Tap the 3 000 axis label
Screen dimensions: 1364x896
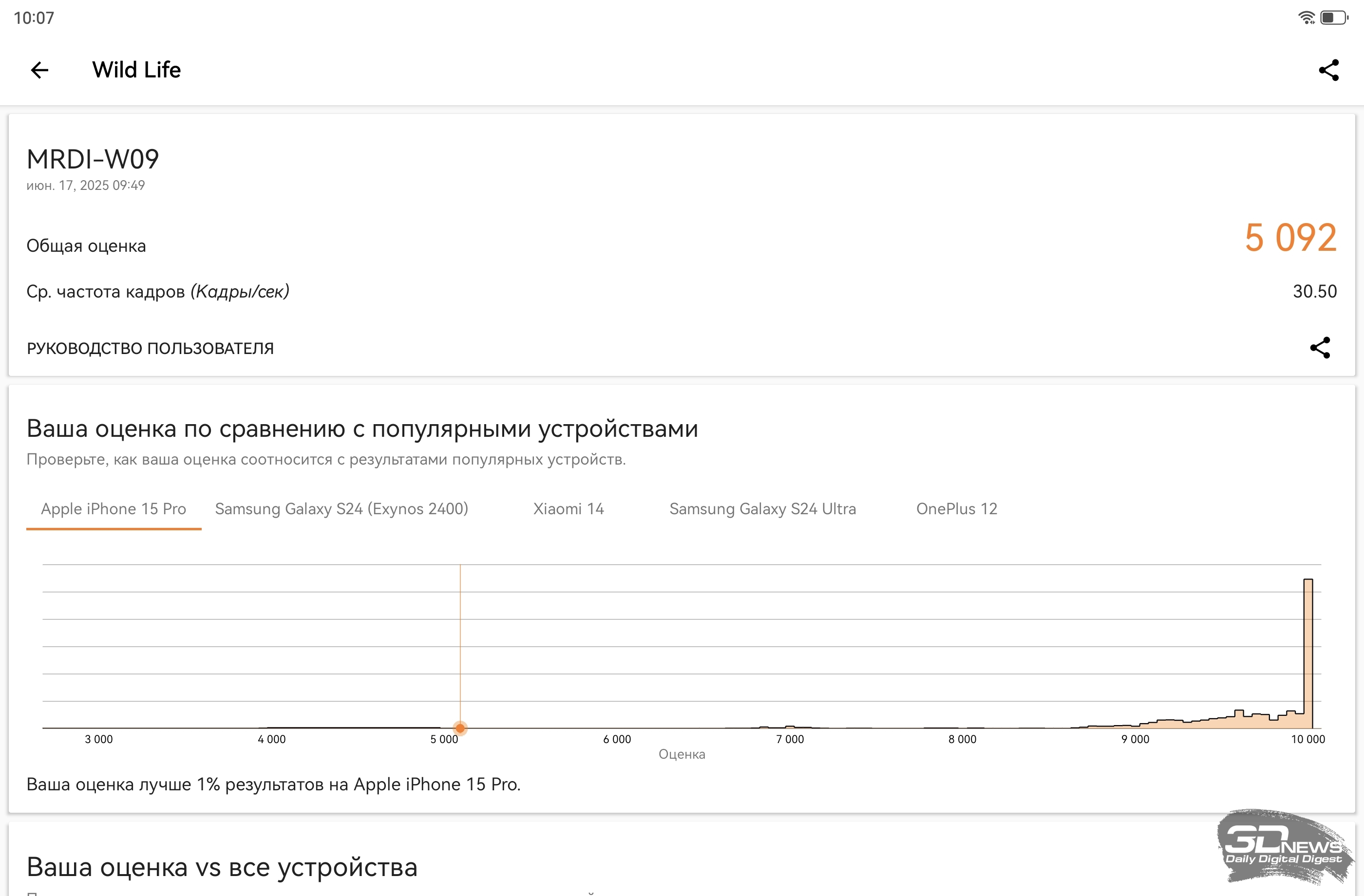[98, 740]
